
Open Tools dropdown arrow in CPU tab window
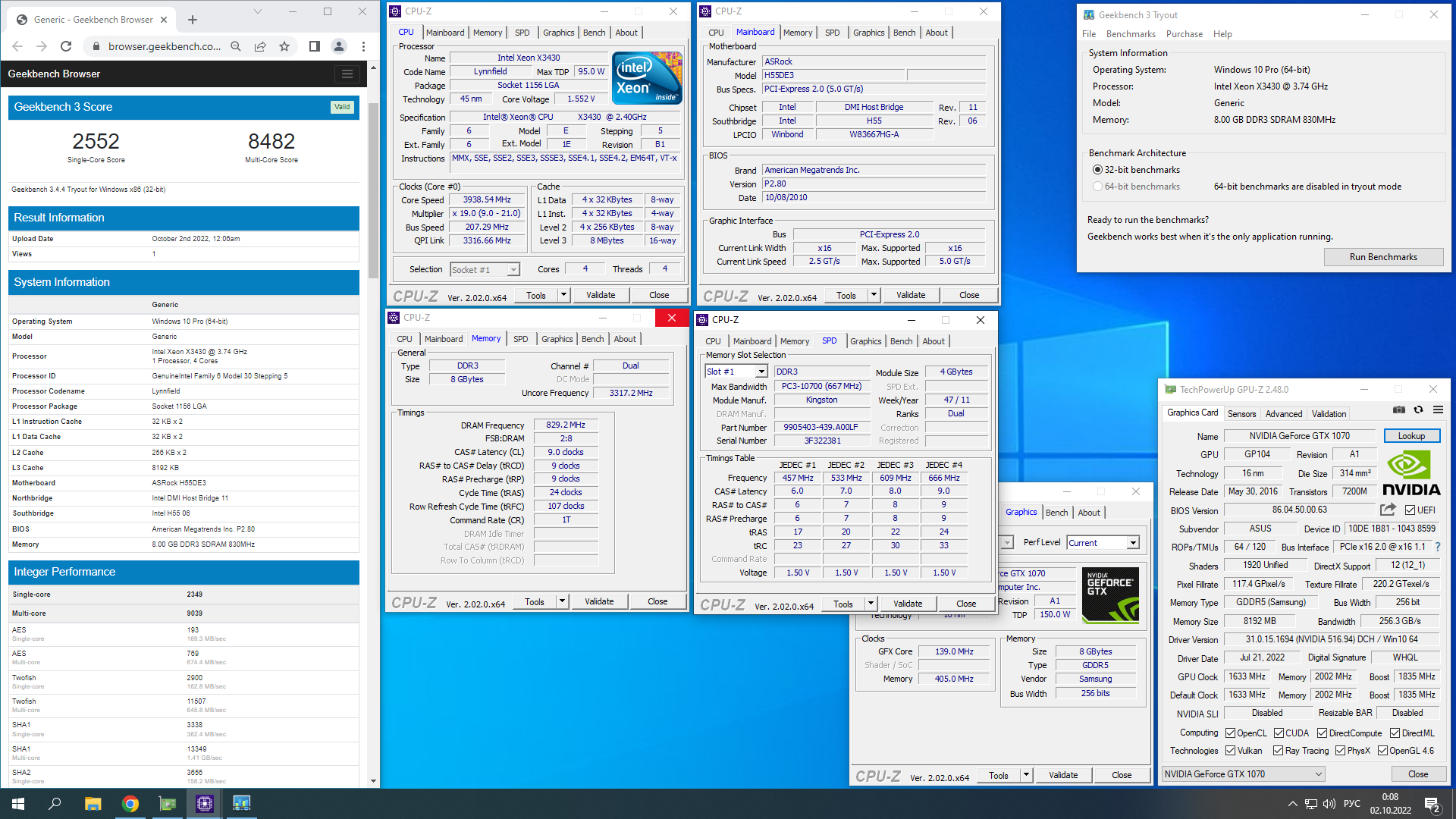point(563,295)
